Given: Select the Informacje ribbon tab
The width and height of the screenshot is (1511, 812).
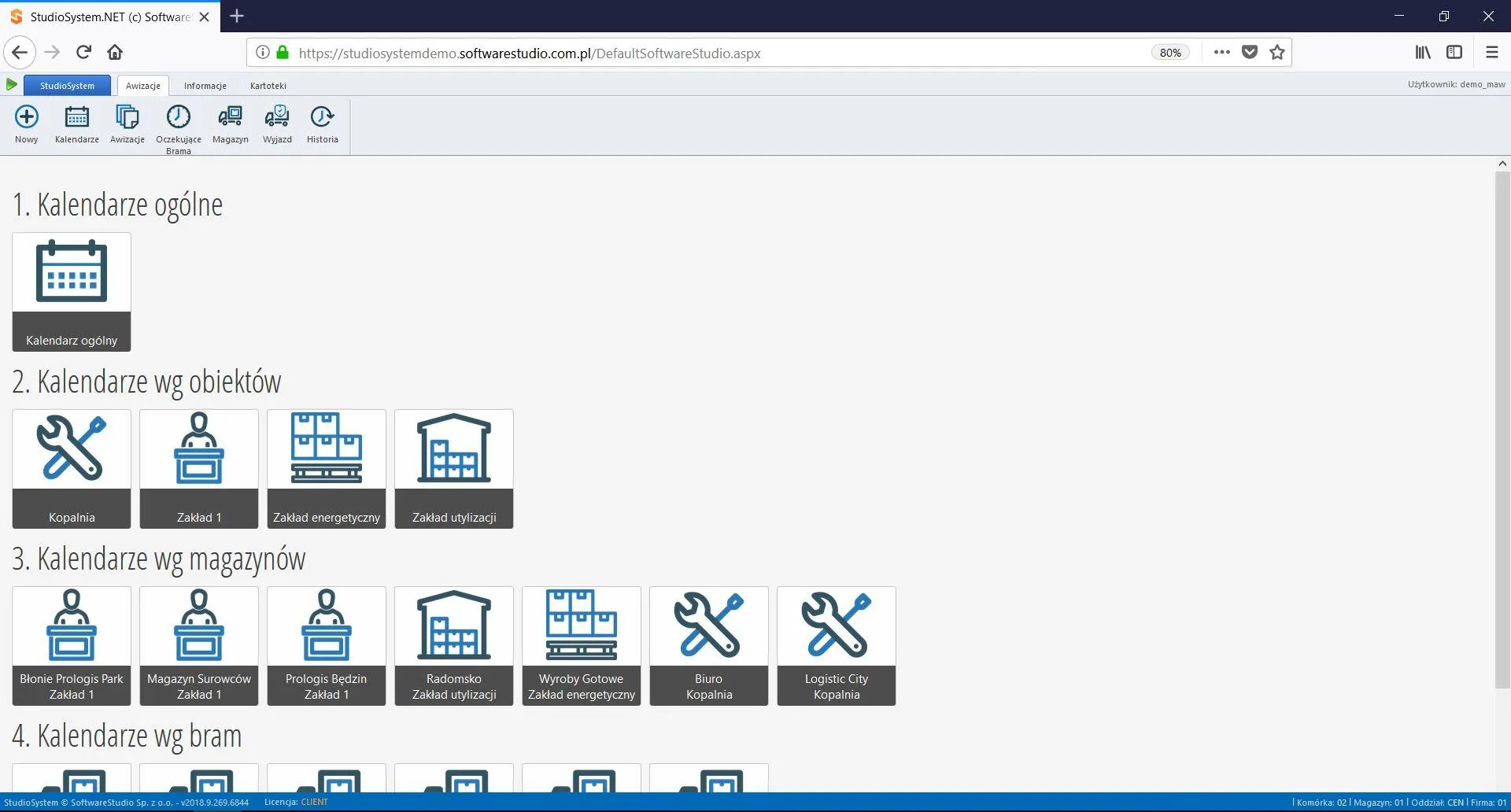Looking at the screenshot, I should coord(205,86).
